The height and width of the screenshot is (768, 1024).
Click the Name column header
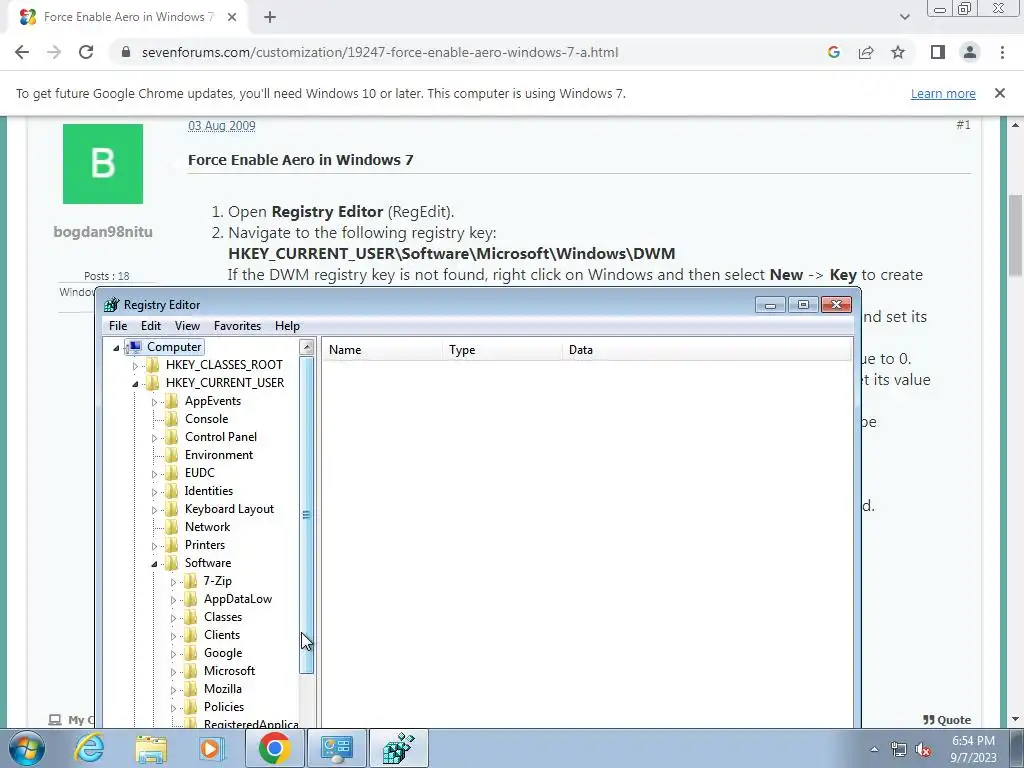coord(382,350)
